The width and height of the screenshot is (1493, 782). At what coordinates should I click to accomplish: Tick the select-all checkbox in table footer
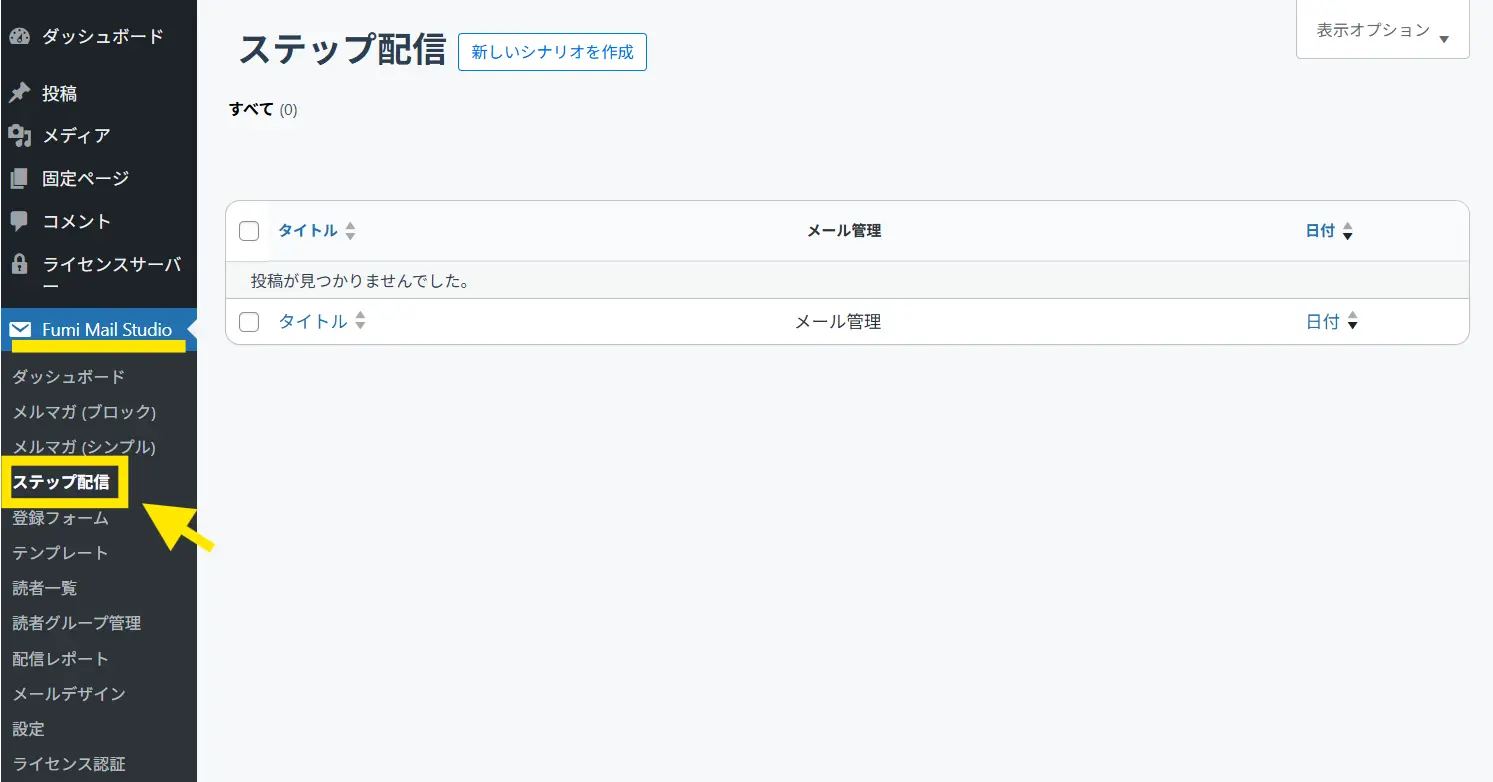(x=249, y=322)
